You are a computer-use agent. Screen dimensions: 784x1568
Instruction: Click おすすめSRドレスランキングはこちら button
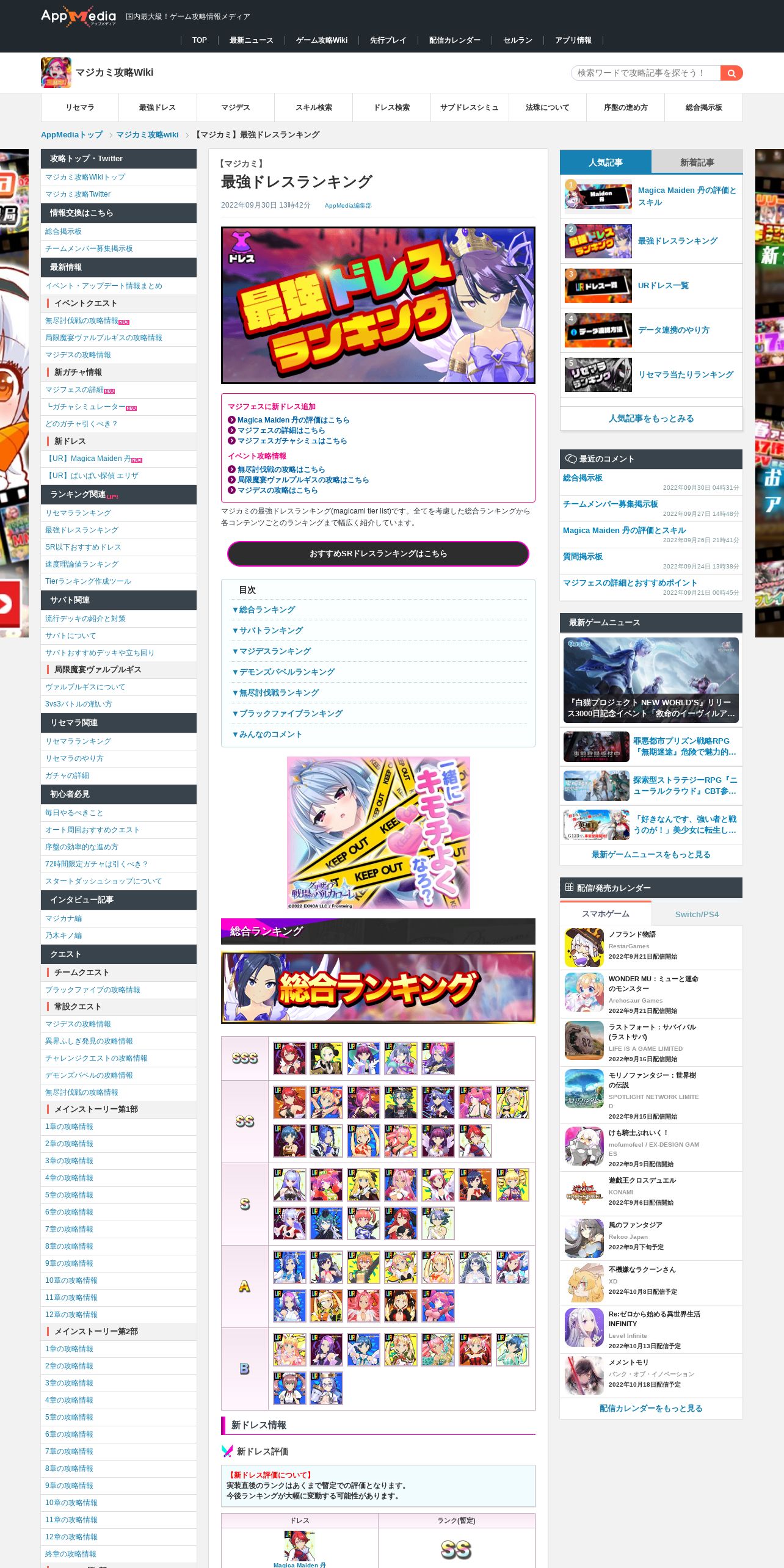378,554
